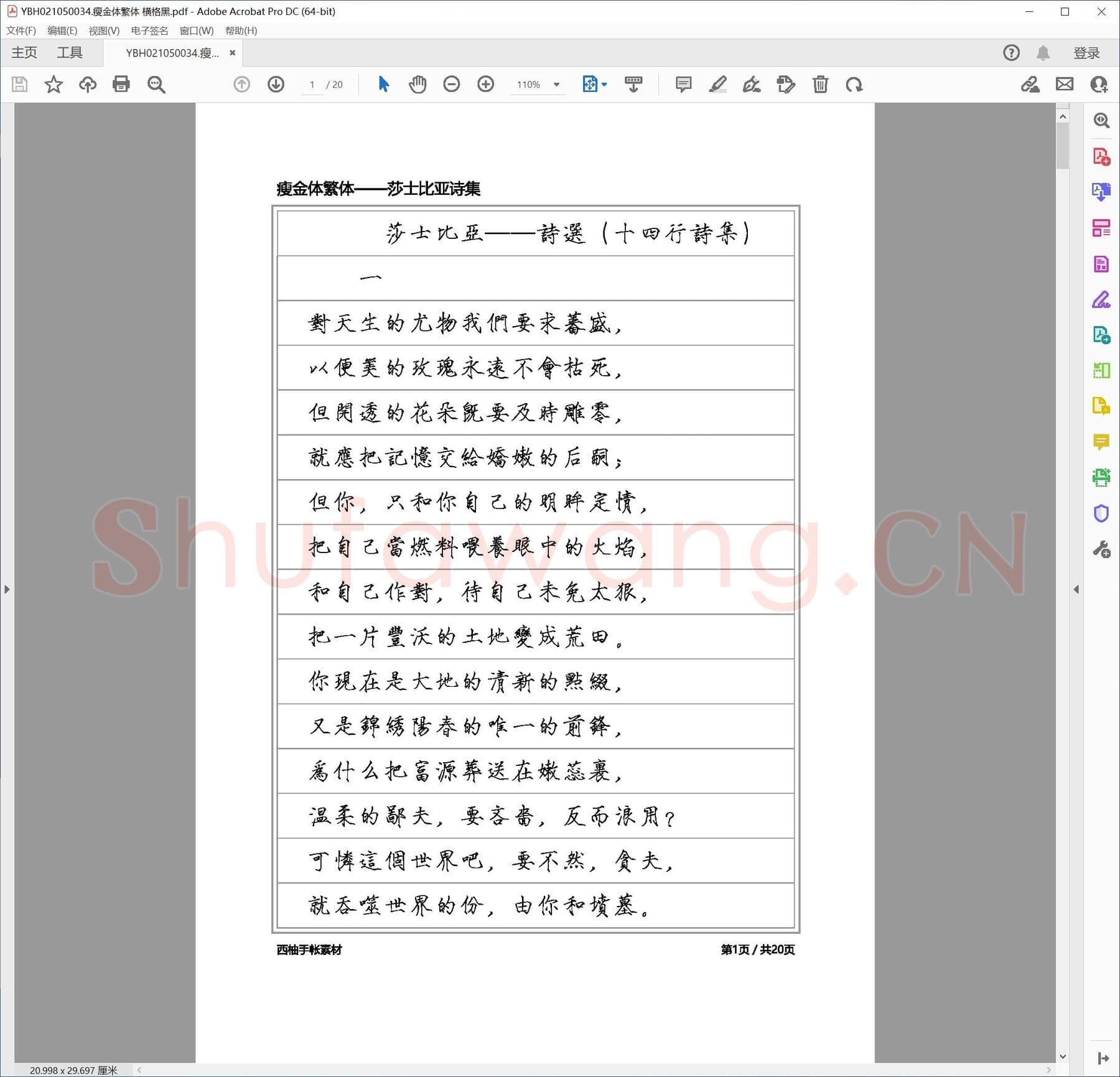Add the file to starred bookmarks

[54, 84]
